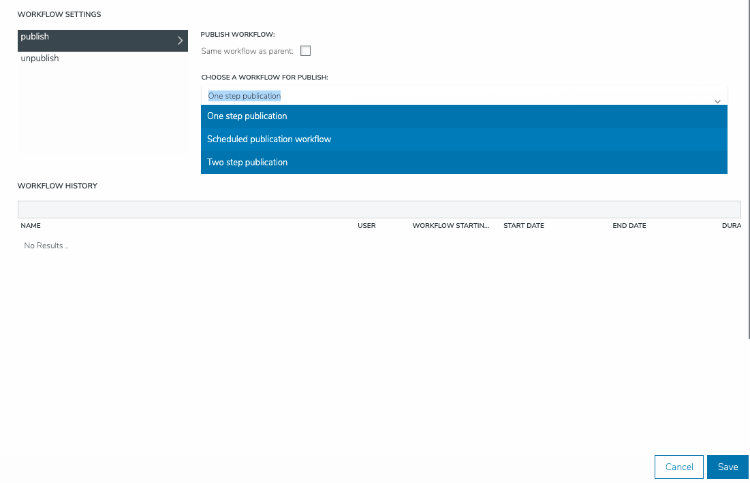
Task: Sort history by the NAME column
Action: [31, 226]
